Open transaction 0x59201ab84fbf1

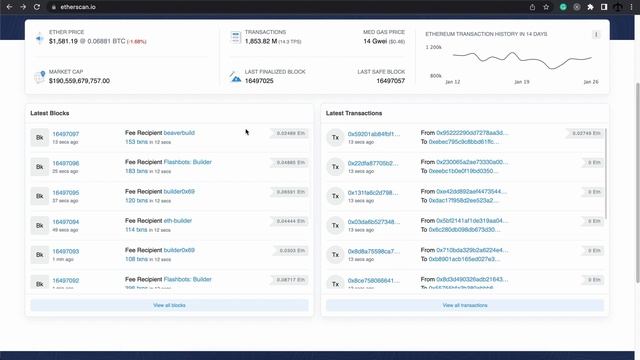(x=374, y=134)
